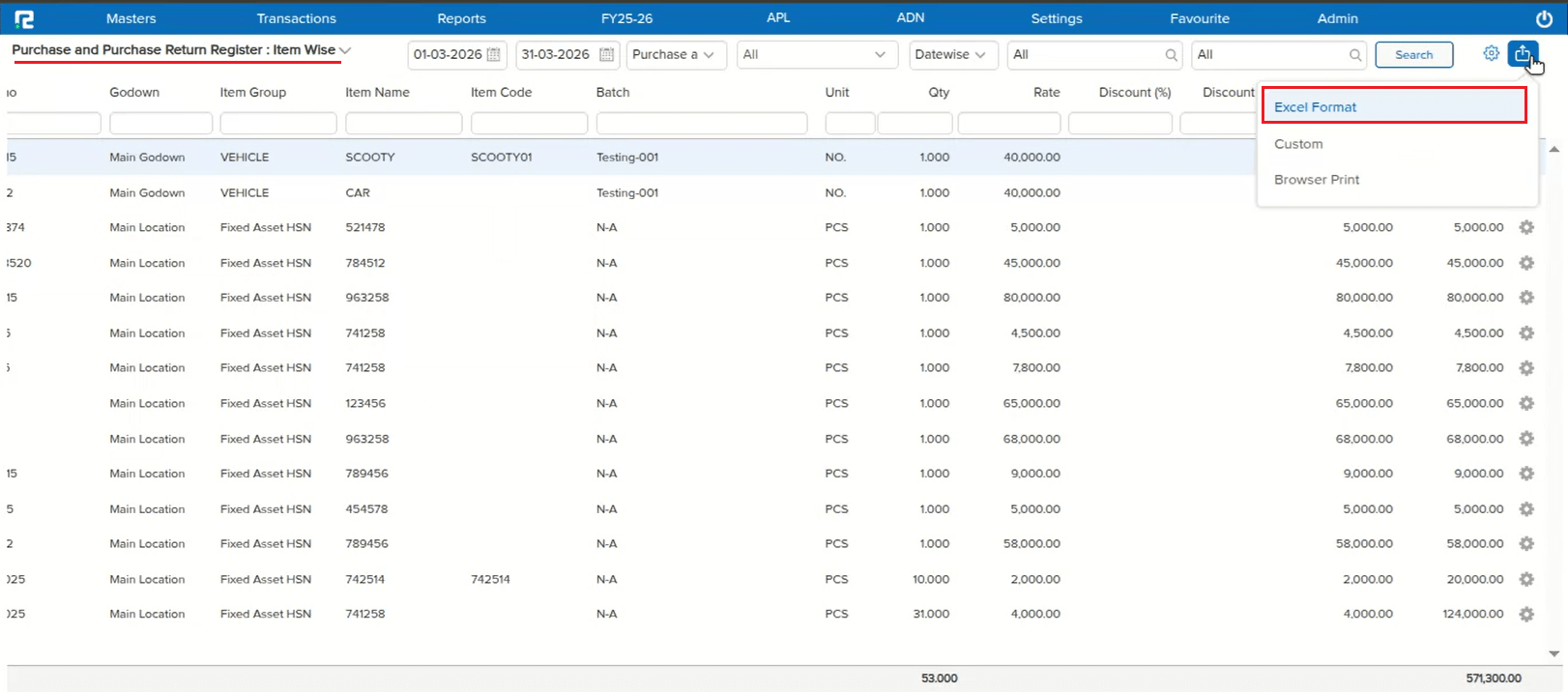Open the Masters menu

point(131,18)
